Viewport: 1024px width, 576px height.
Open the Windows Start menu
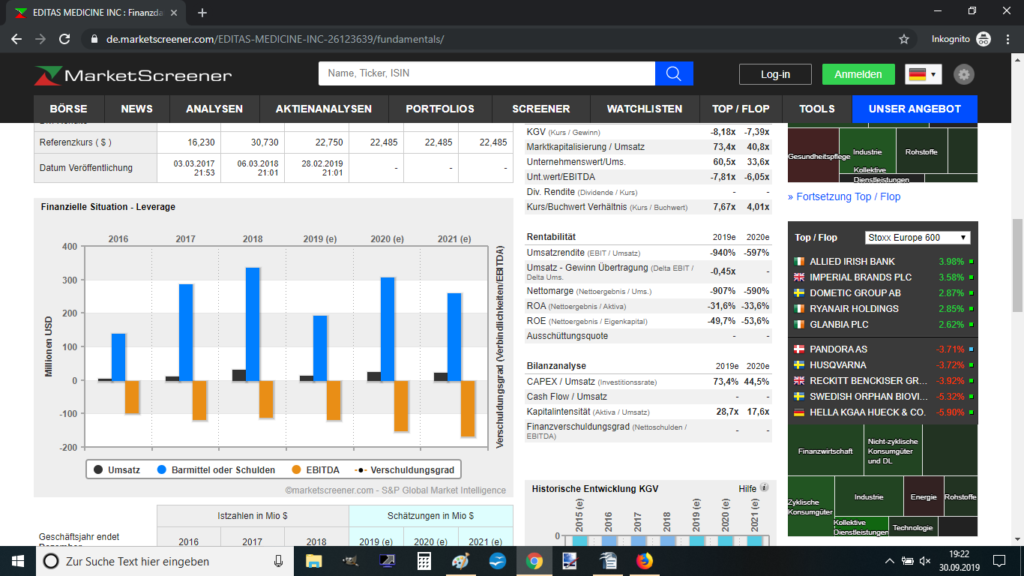pyautogui.click(x=18, y=561)
